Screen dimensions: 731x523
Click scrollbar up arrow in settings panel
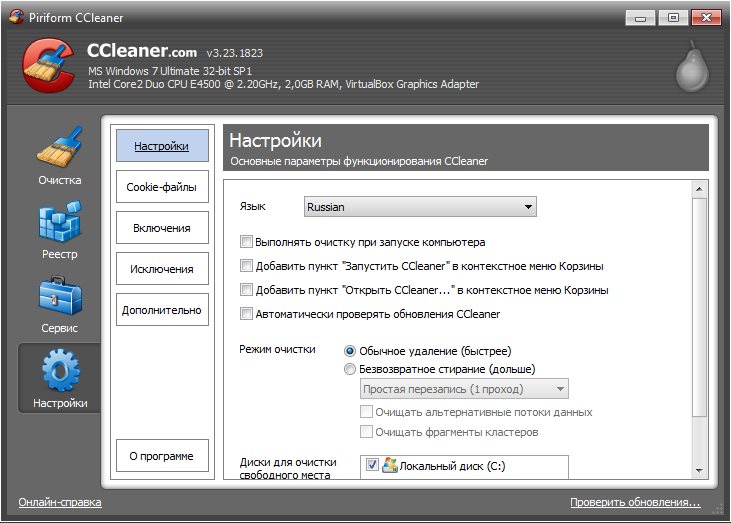(699, 189)
